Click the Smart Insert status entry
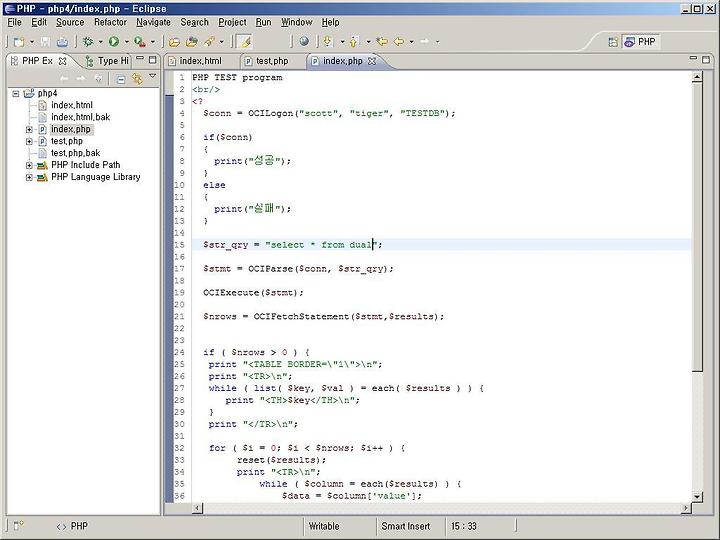Screen dimensions: 720x540 point(405,526)
